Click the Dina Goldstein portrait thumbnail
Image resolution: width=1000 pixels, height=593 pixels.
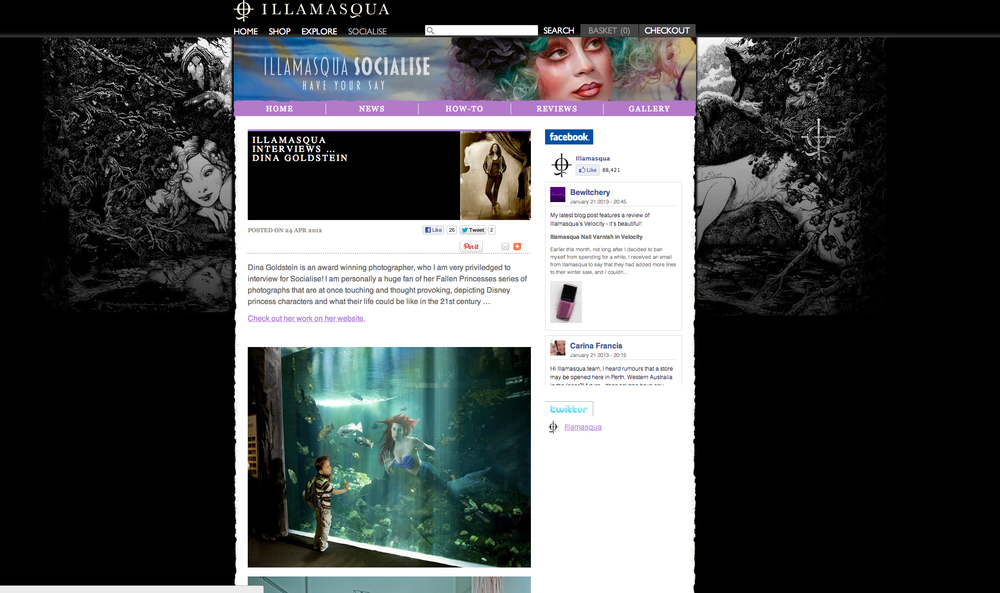[x=496, y=176]
